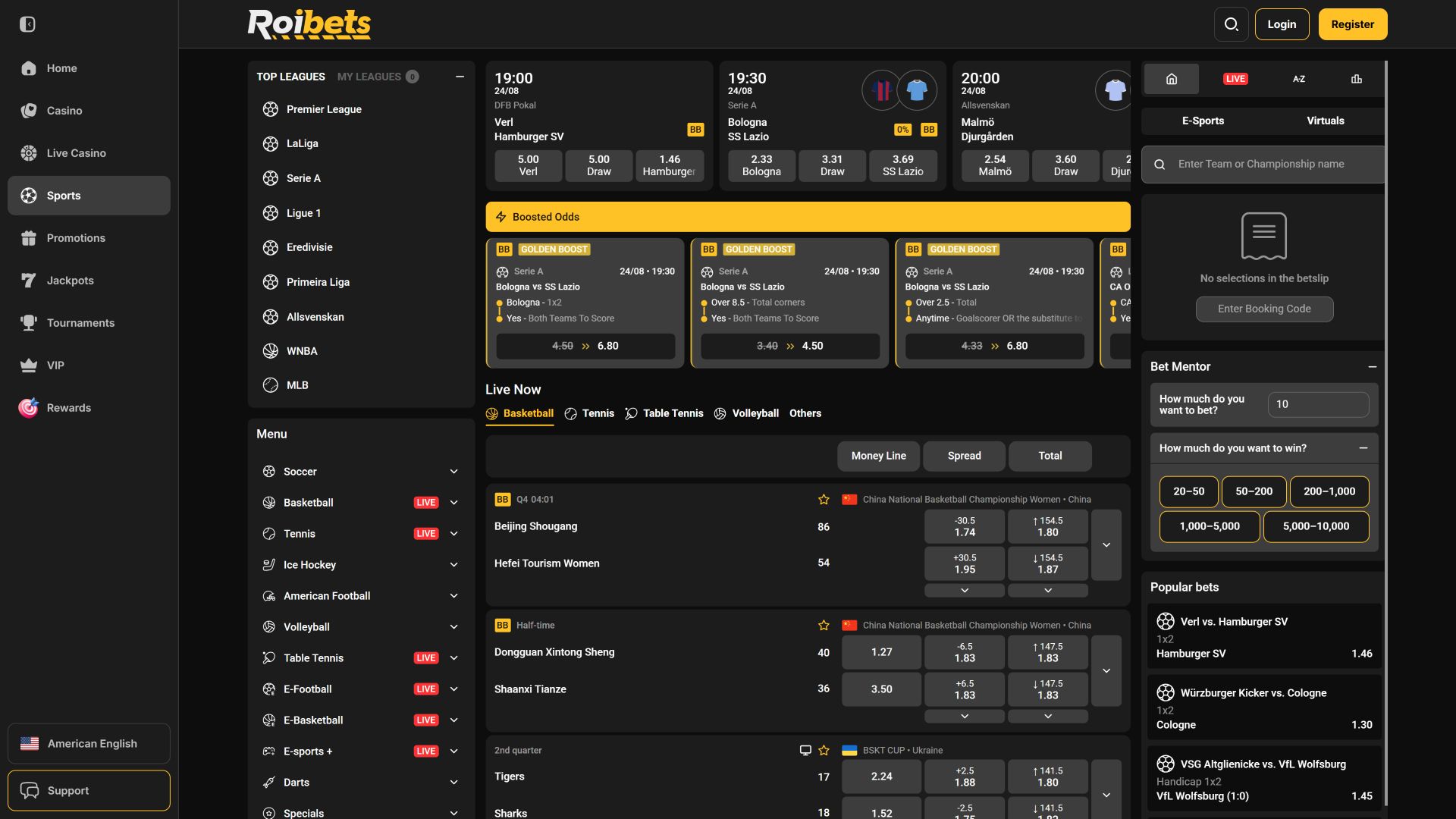
Task: Click the team or championship search field
Action: click(1263, 165)
